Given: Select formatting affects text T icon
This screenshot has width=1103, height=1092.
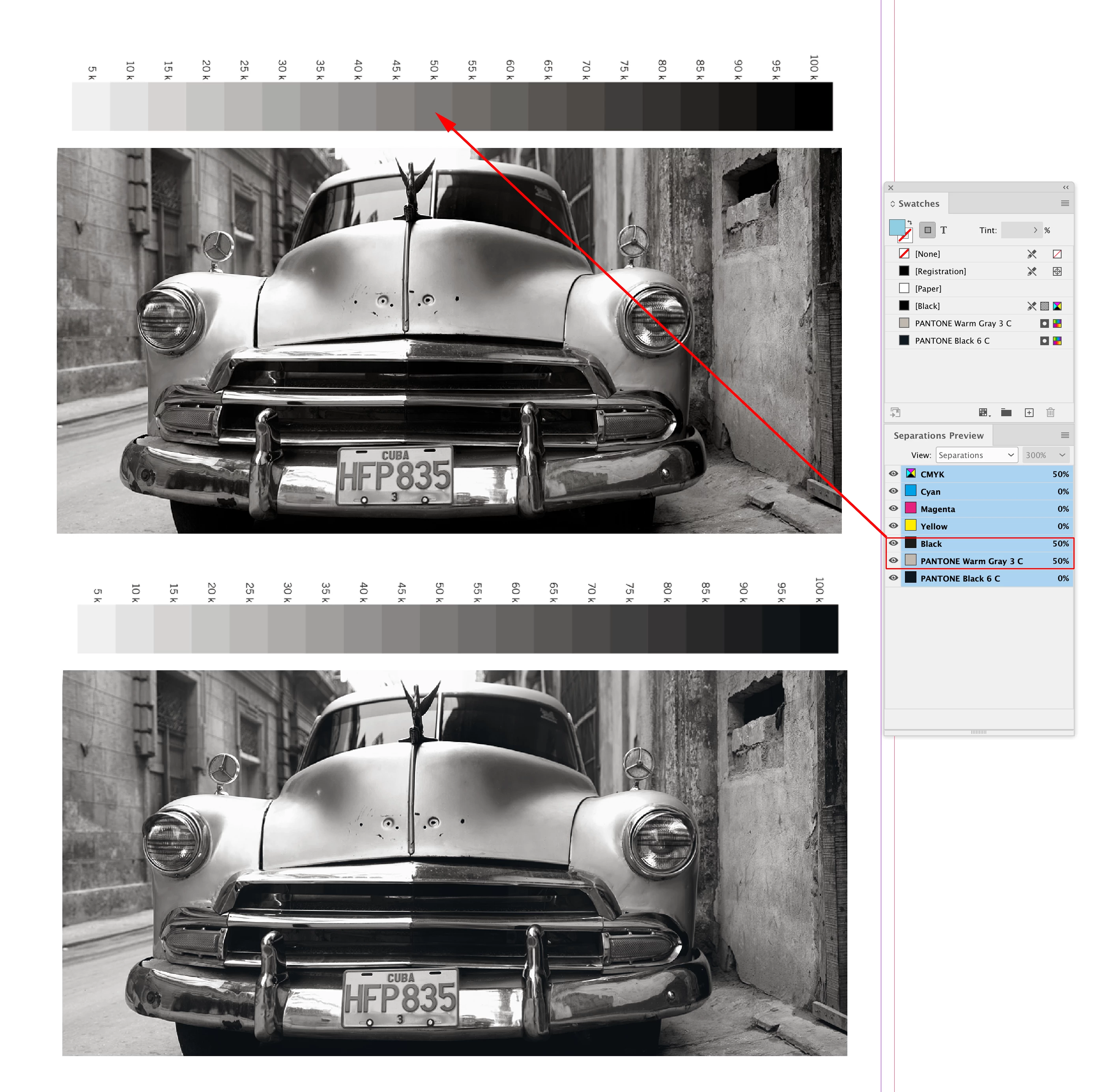Looking at the screenshot, I should click(944, 230).
